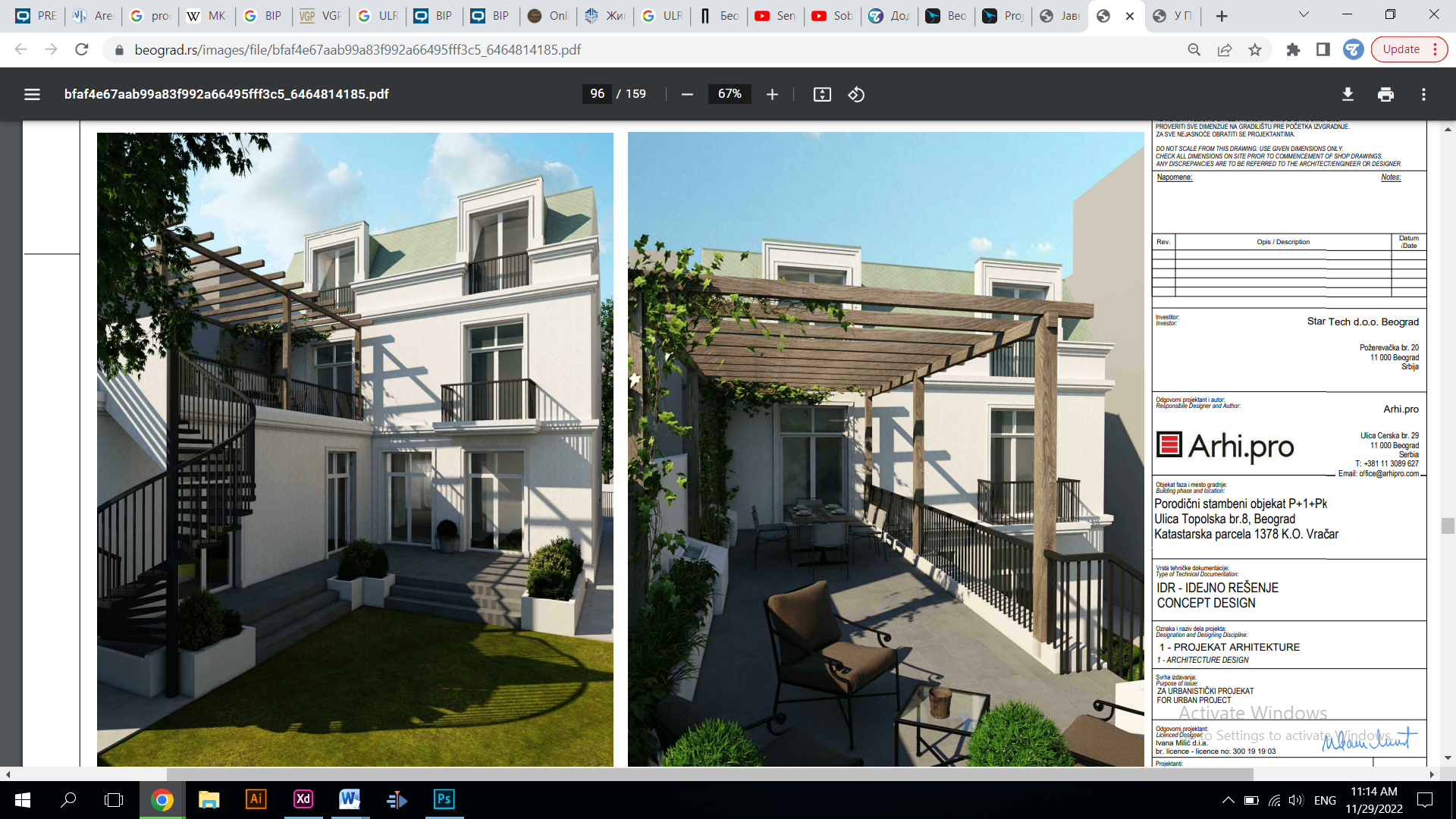The image size is (1456, 819).
Task: Click the right pergola terrace rendering
Action: point(886,449)
